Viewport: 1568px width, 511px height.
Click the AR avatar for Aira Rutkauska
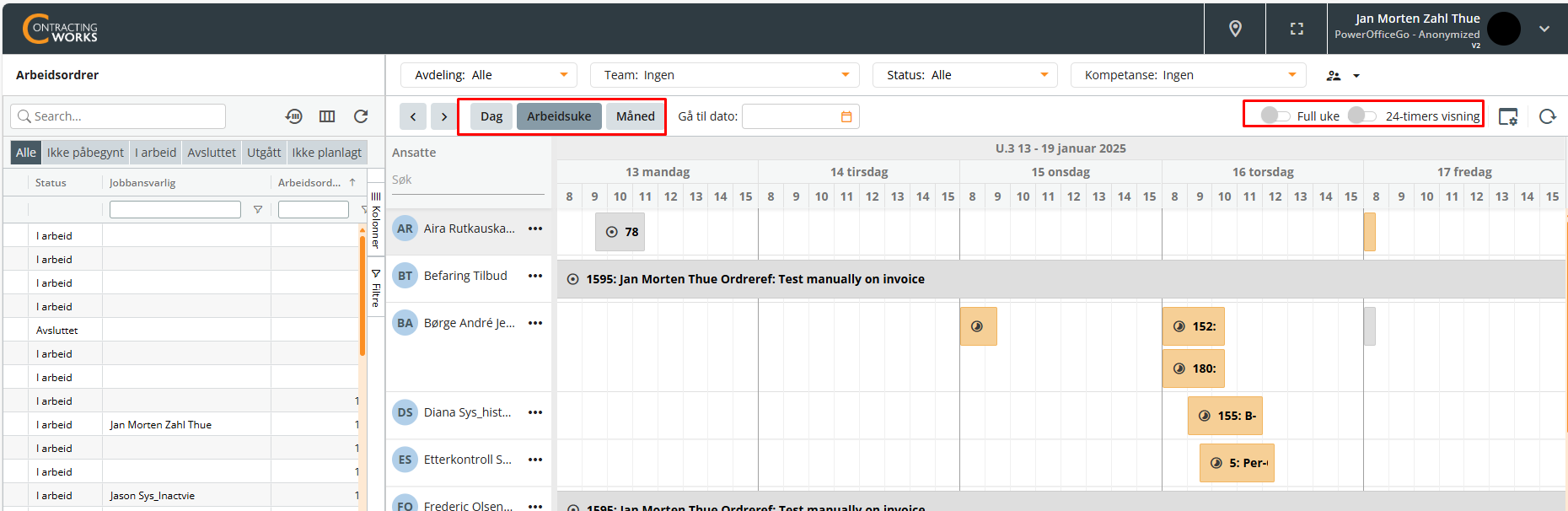(x=405, y=229)
